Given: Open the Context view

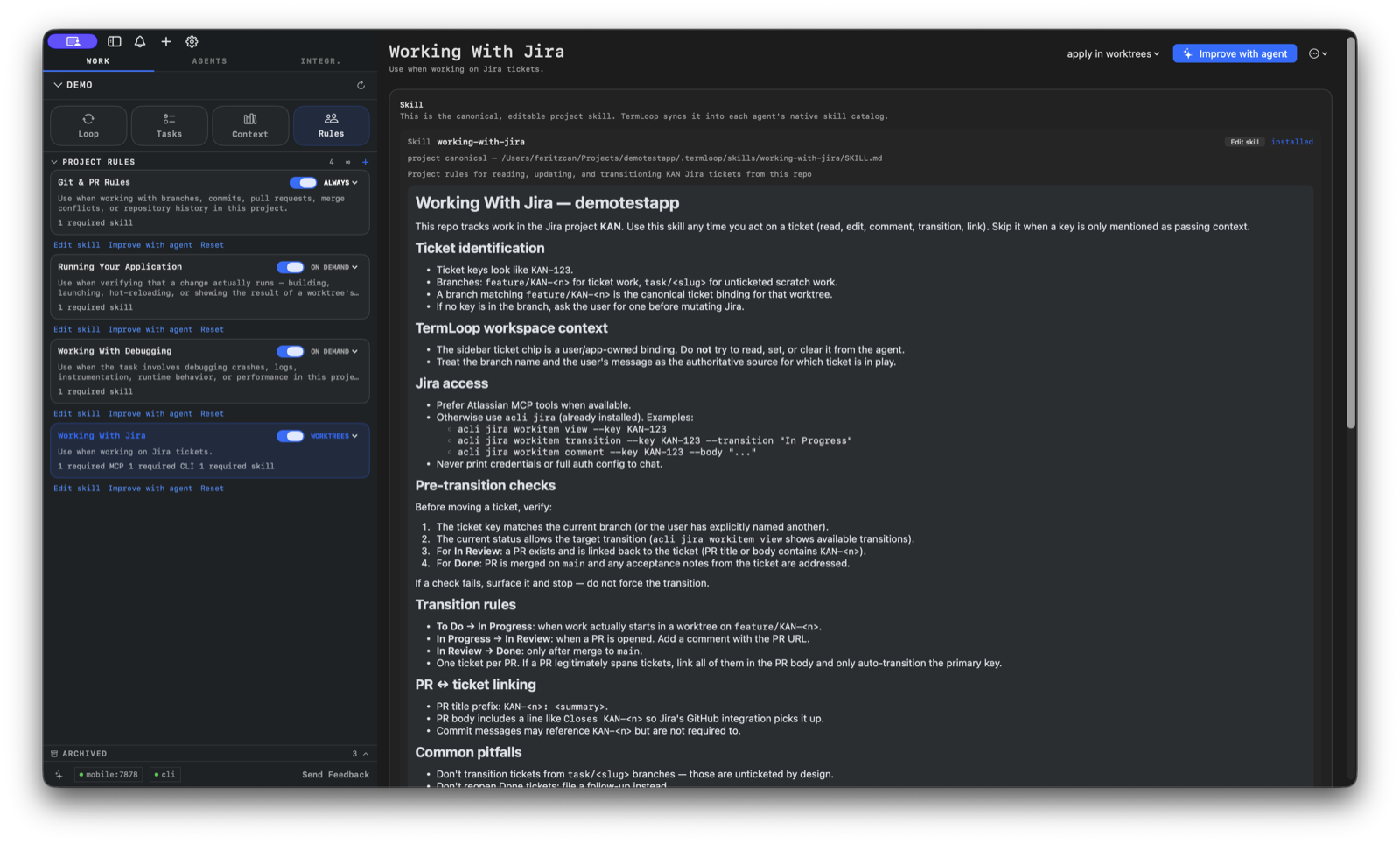Looking at the screenshot, I should (250, 125).
